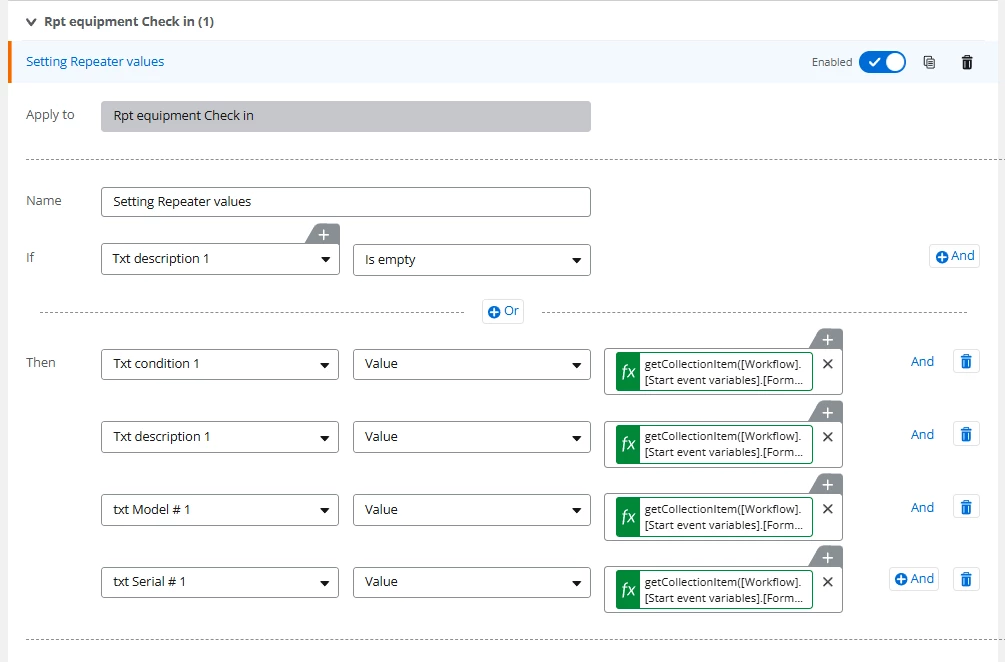Image resolution: width=1005 pixels, height=662 pixels.
Task: Open the If Txt description 1 dropdown
Action: point(220,259)
